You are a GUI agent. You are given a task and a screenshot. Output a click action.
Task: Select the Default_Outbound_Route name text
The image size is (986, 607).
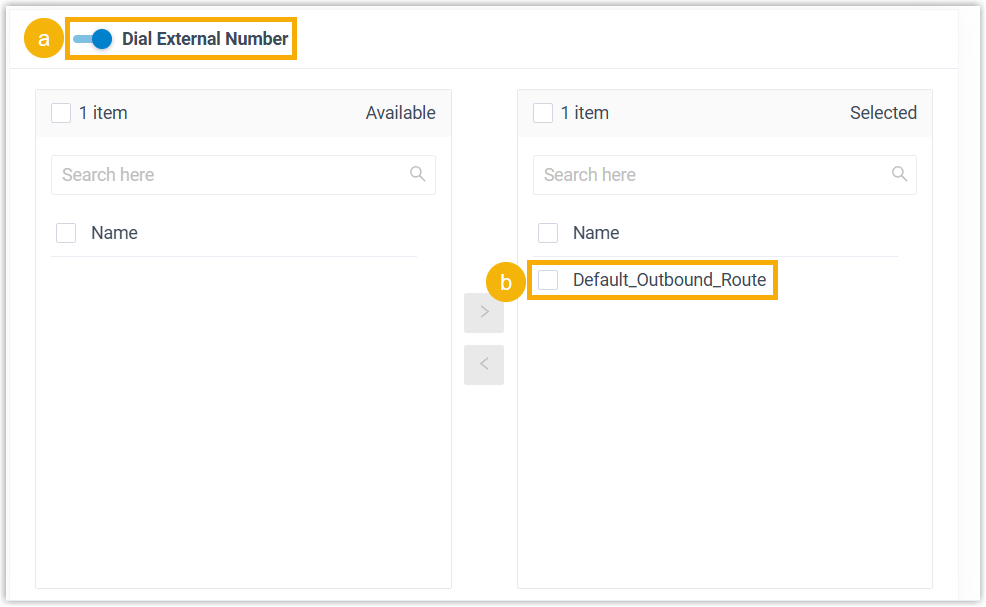[x=669, y=280]
